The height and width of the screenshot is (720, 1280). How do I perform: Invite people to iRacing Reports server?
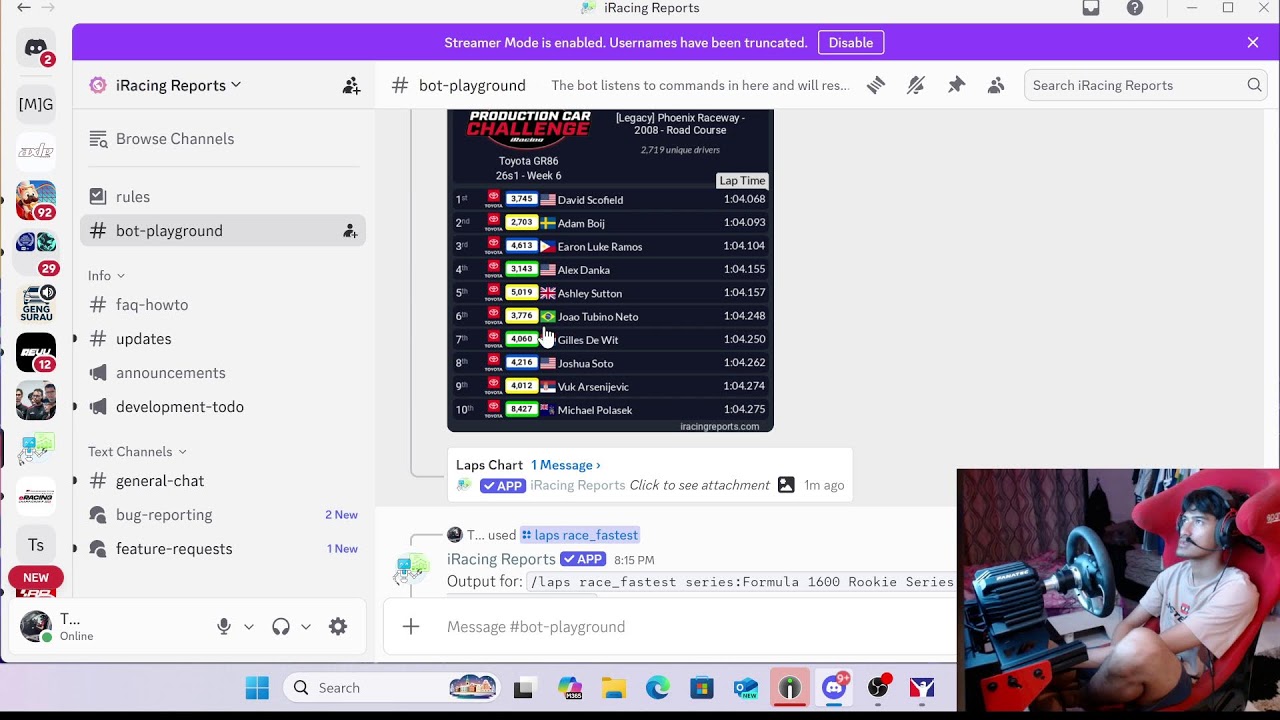point(351,85)
